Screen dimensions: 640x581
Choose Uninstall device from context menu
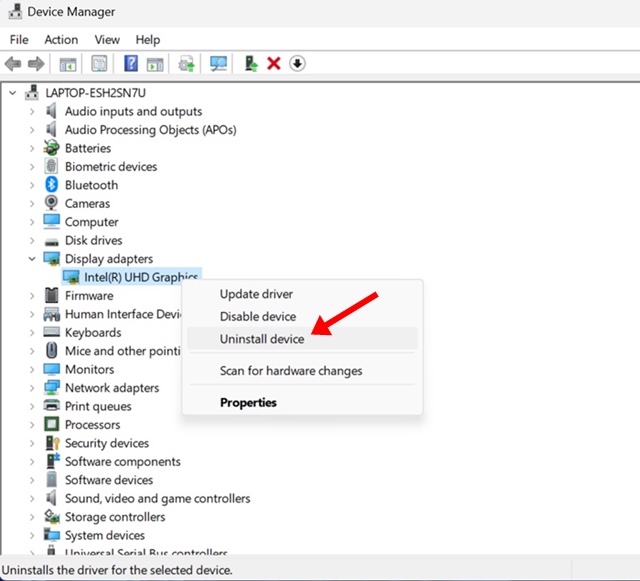[x=262, y=339]
